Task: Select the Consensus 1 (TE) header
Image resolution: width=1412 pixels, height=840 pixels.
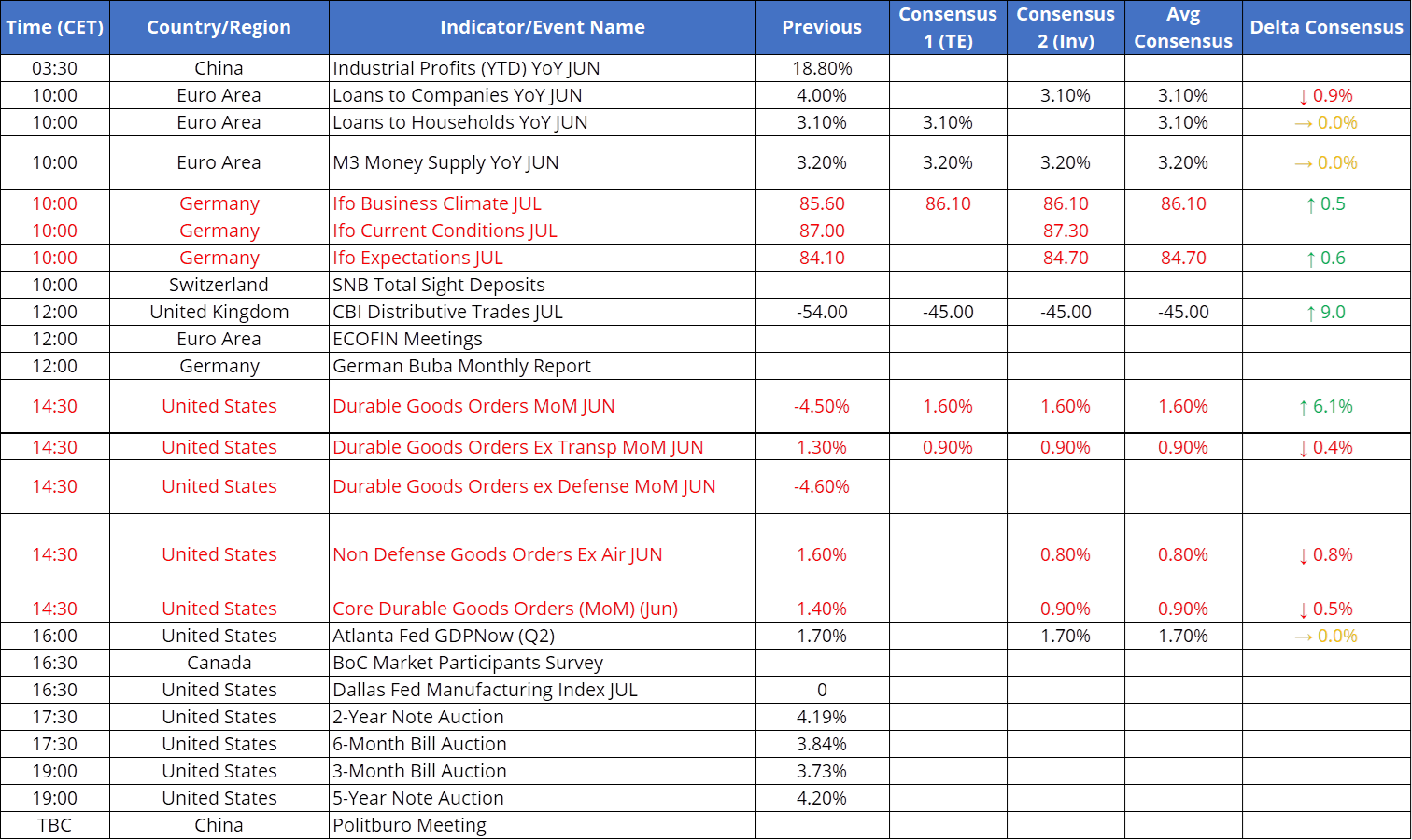Action: 948,27
